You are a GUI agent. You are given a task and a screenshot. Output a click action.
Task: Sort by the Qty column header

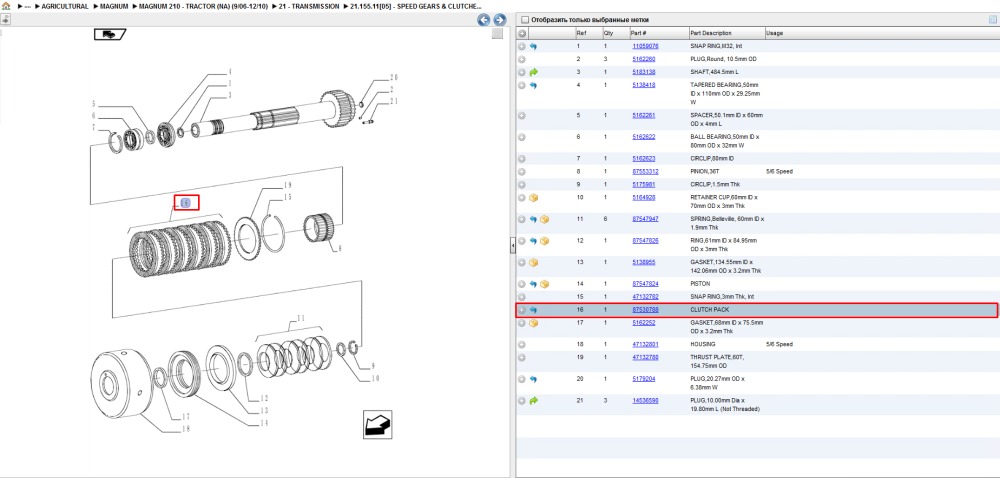coord(608,33)
